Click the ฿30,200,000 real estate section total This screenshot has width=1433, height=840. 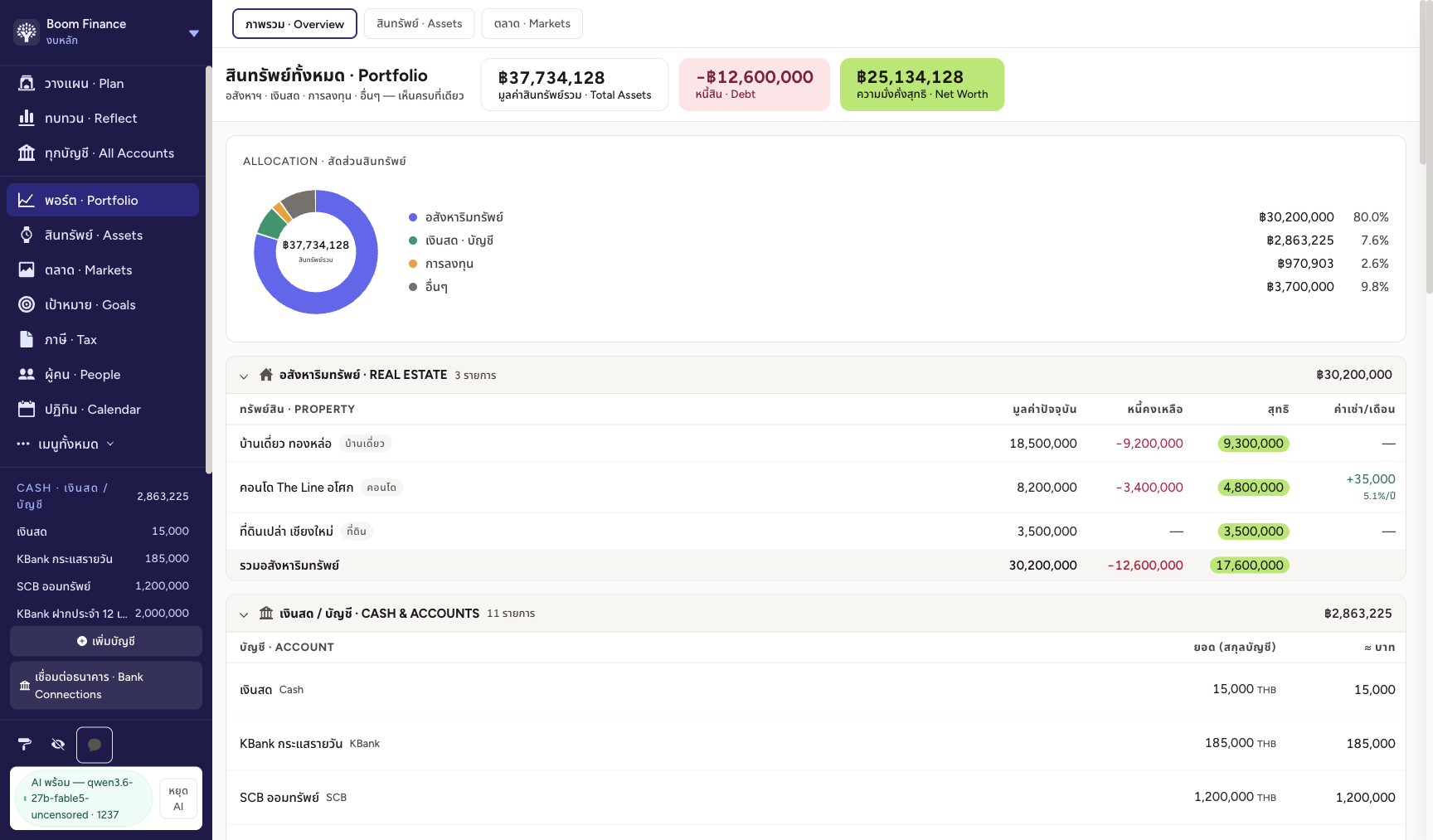(1354, 375)
